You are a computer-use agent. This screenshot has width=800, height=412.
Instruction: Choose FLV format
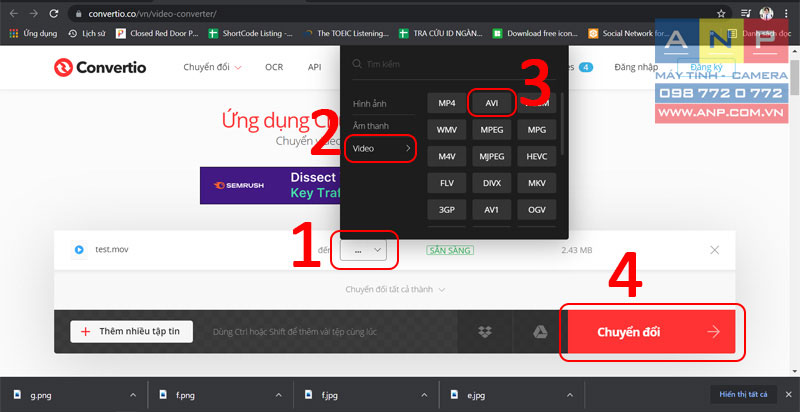(446, 183)
